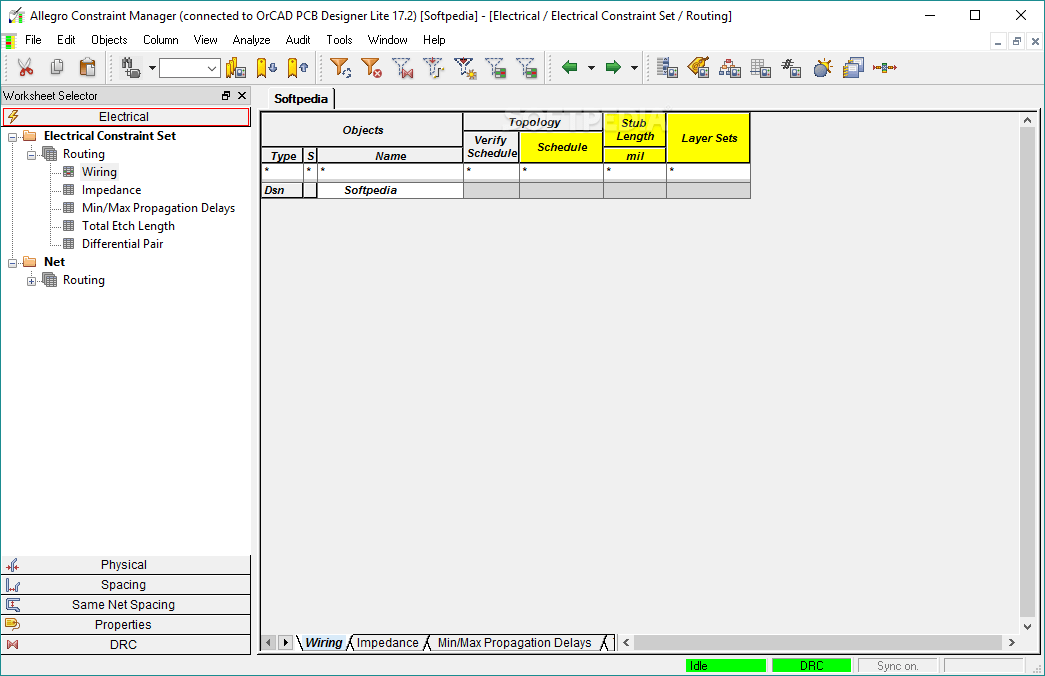Click the green back arrow icon

(x=568, y=67)
